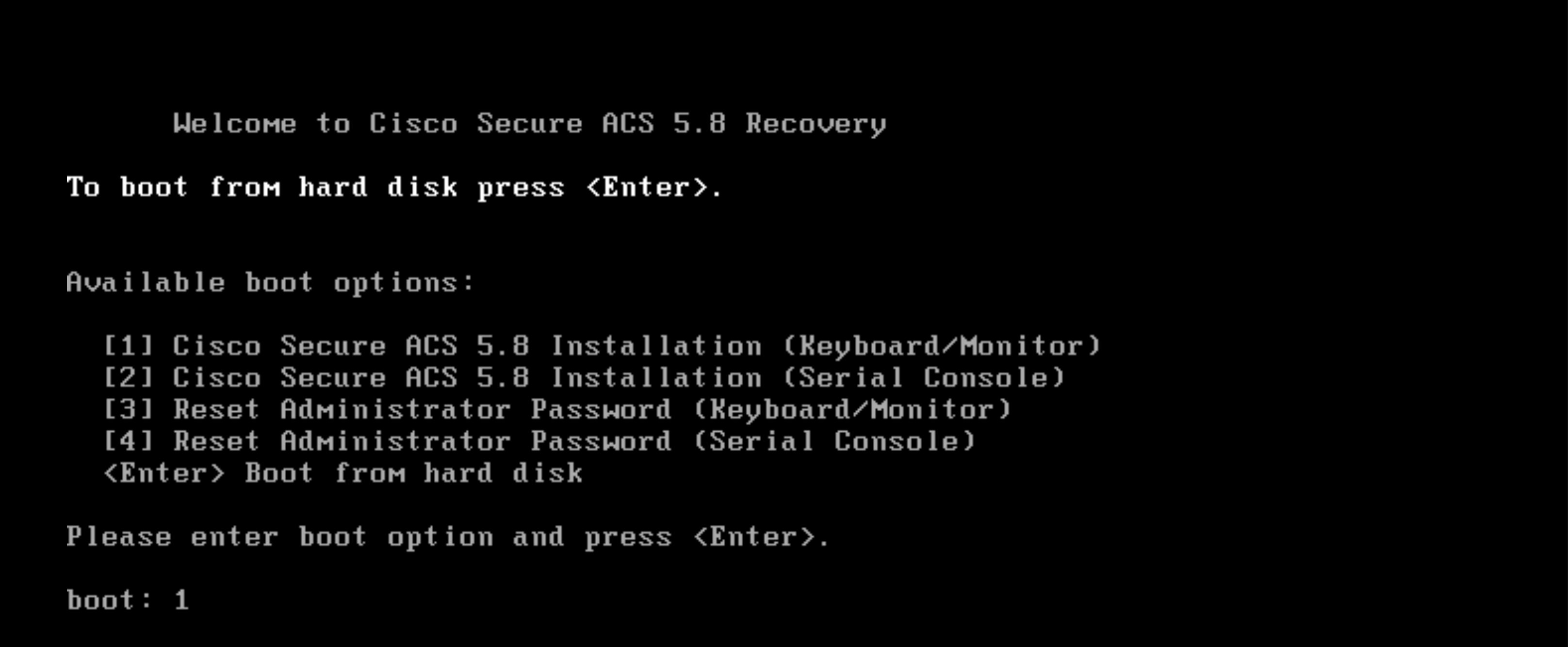
Task: Click the [4] option number marker
Action: 129,441
